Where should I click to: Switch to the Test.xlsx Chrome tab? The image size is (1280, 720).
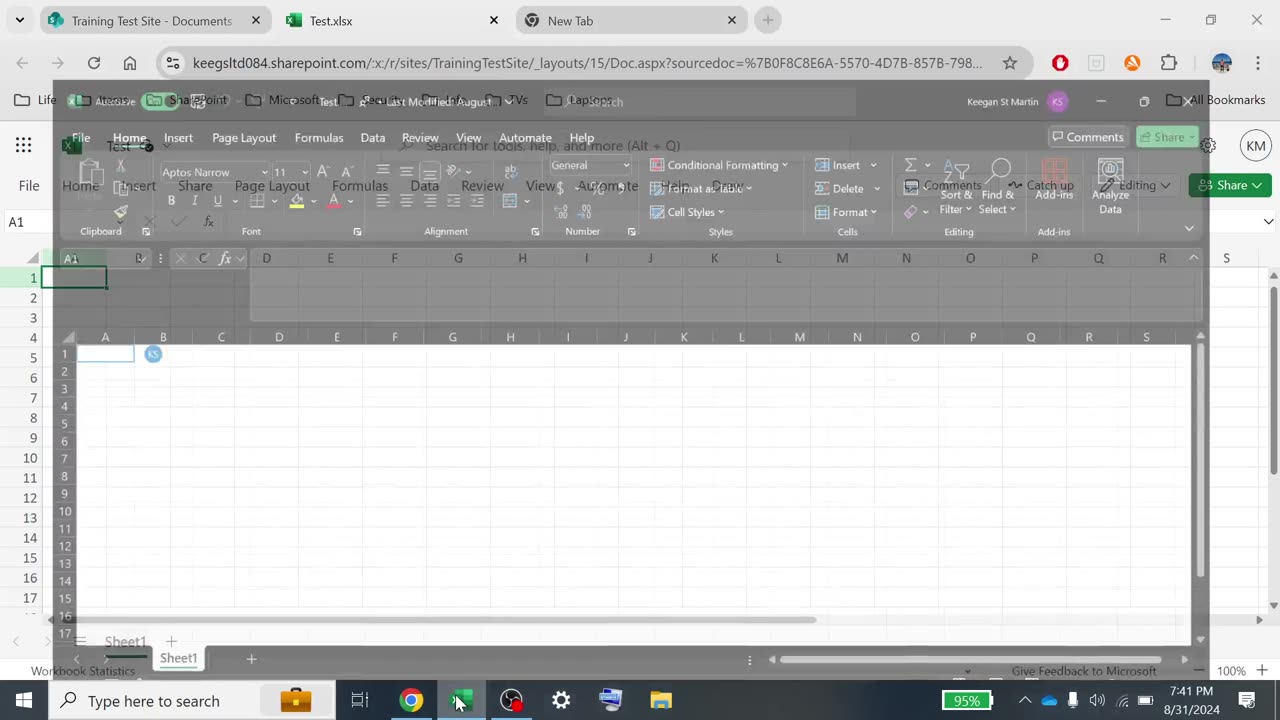click(391, 20)
